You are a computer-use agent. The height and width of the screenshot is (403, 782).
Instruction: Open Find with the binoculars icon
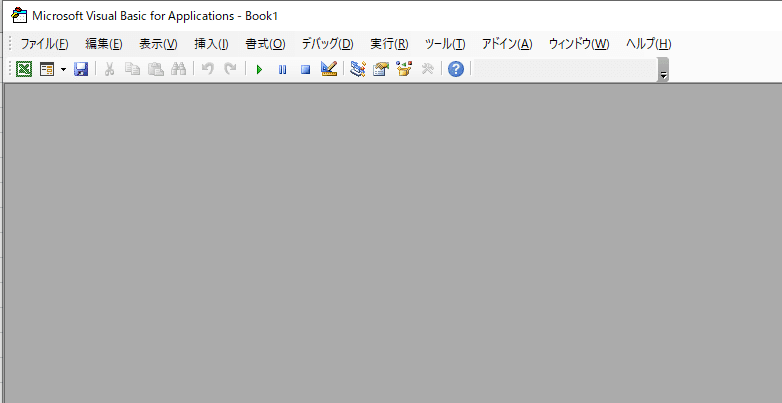[178, 69]
